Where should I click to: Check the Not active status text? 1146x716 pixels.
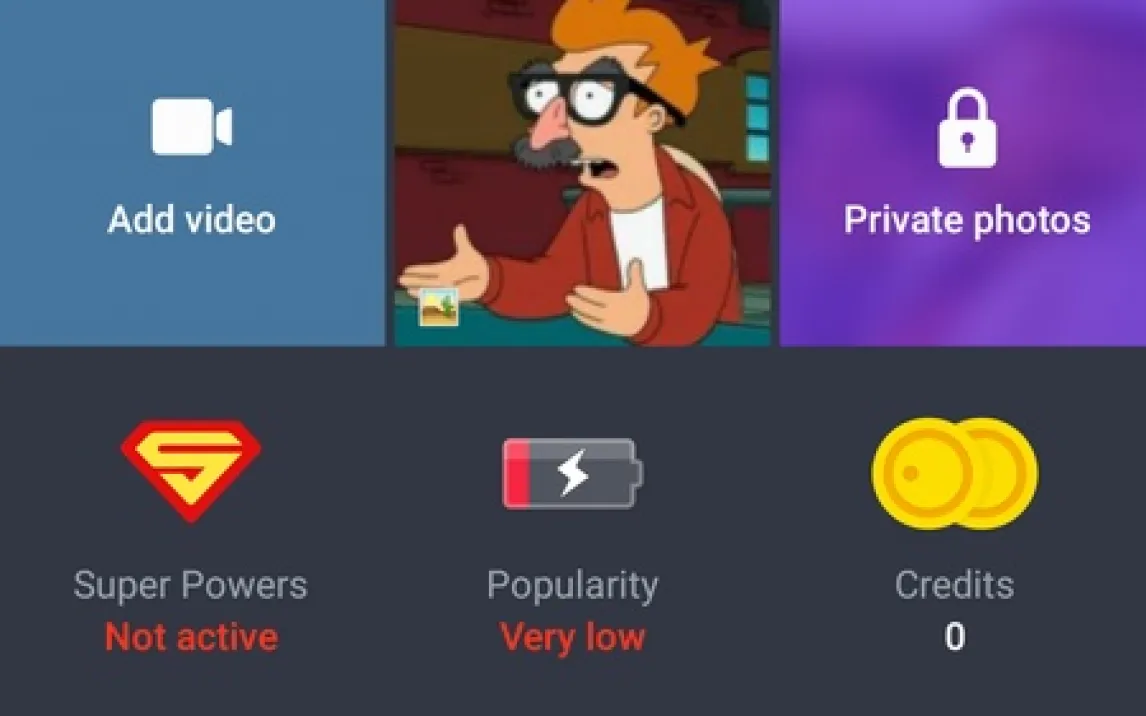click(191, 636)
